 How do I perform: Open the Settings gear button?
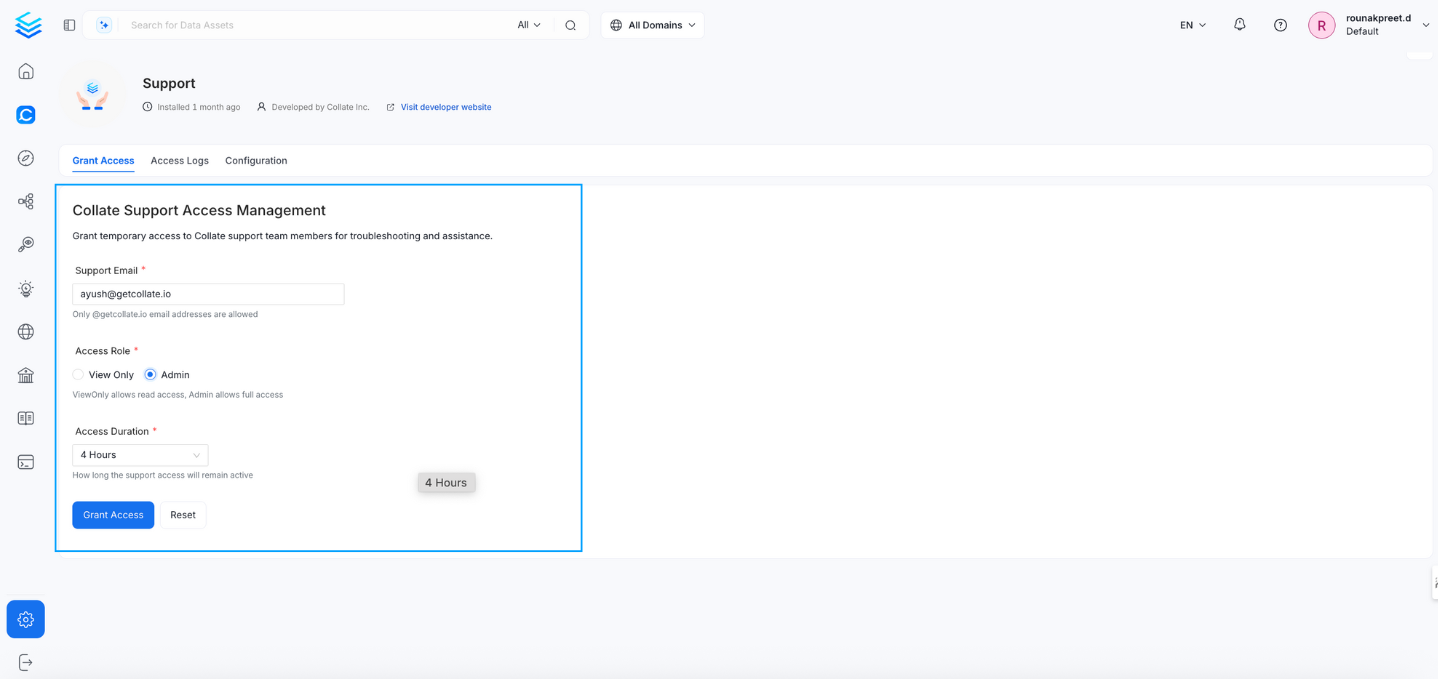click(x=25, y=619)
